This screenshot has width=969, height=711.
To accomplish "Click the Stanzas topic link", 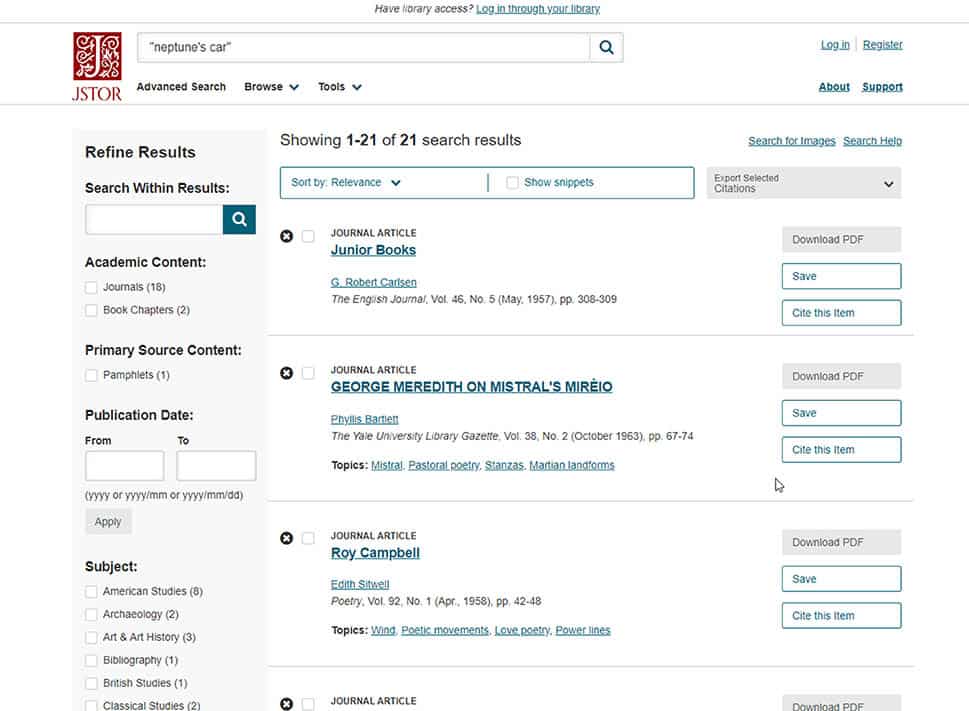I will tap(504, 465).
